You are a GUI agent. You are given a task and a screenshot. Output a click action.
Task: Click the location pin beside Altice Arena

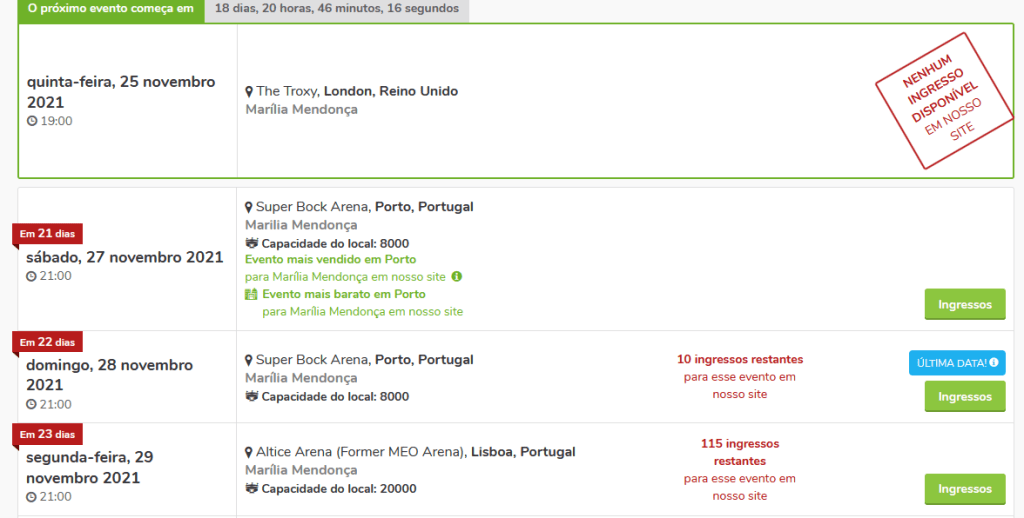click(249, 452)
